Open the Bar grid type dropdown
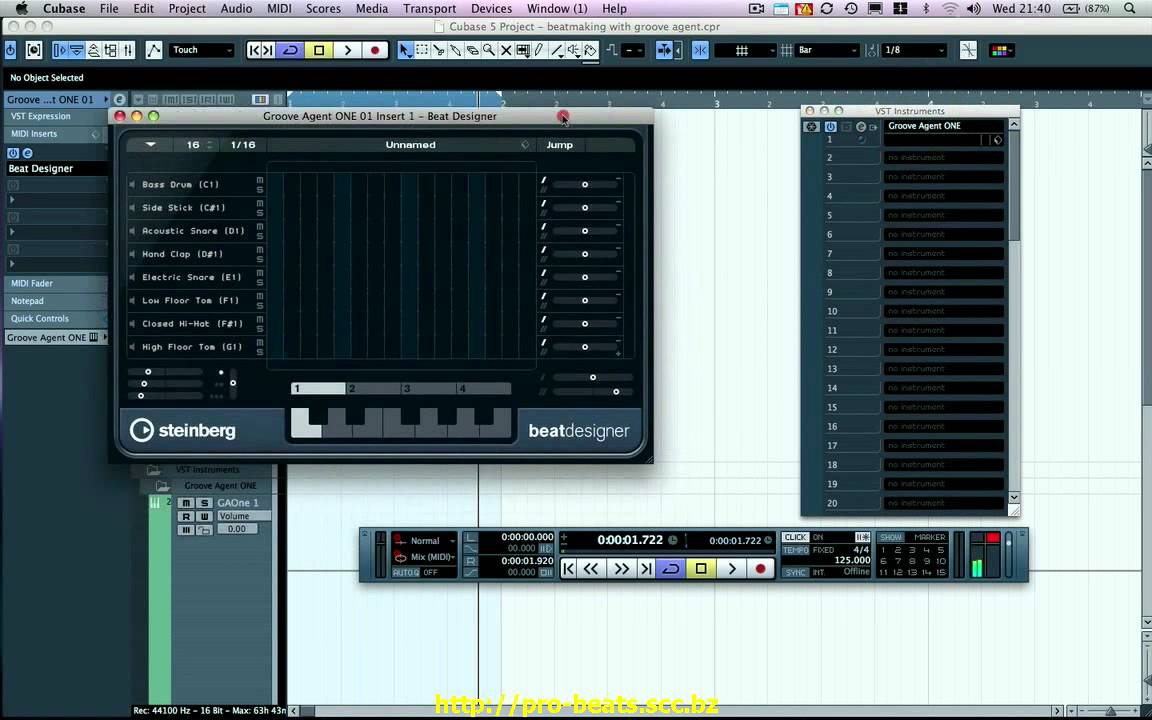The width and height of the screenshot is (1152, 720). coord(827,50)
